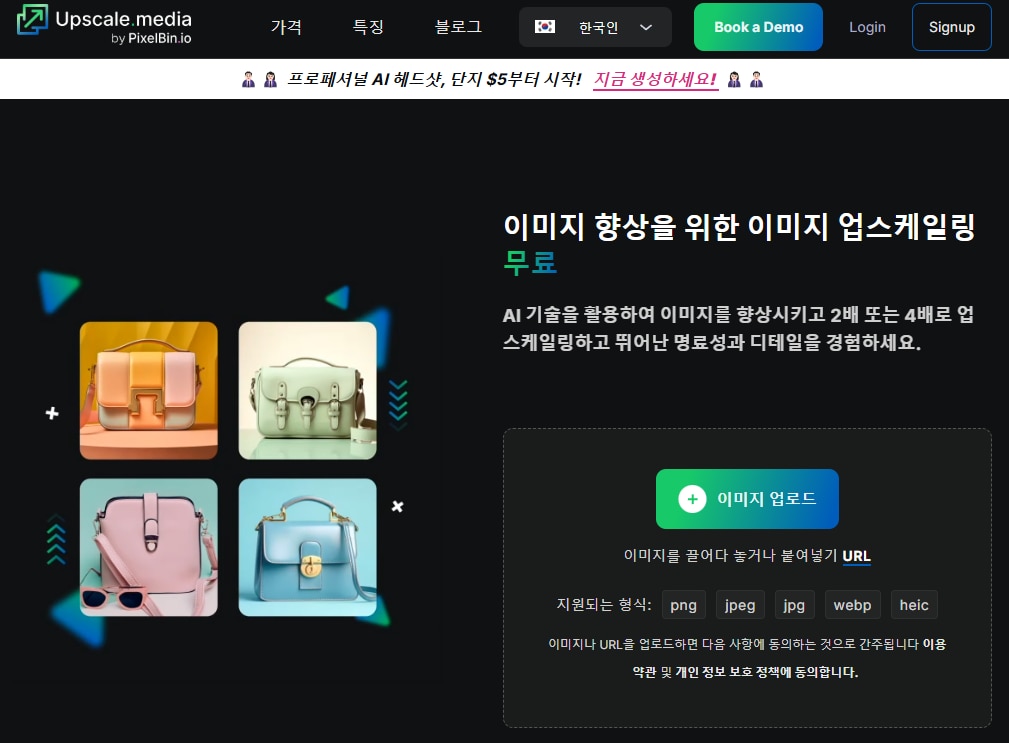
Task: Select the orange handbag sample image
Action: tap(149, 390)
